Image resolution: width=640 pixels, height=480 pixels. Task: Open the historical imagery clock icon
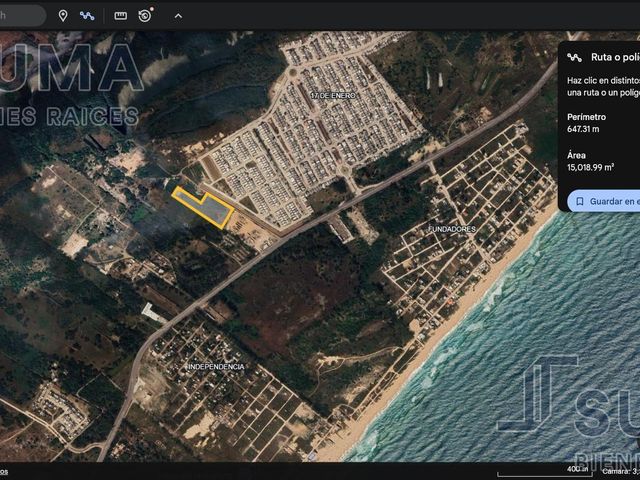[x=145, y=16]
